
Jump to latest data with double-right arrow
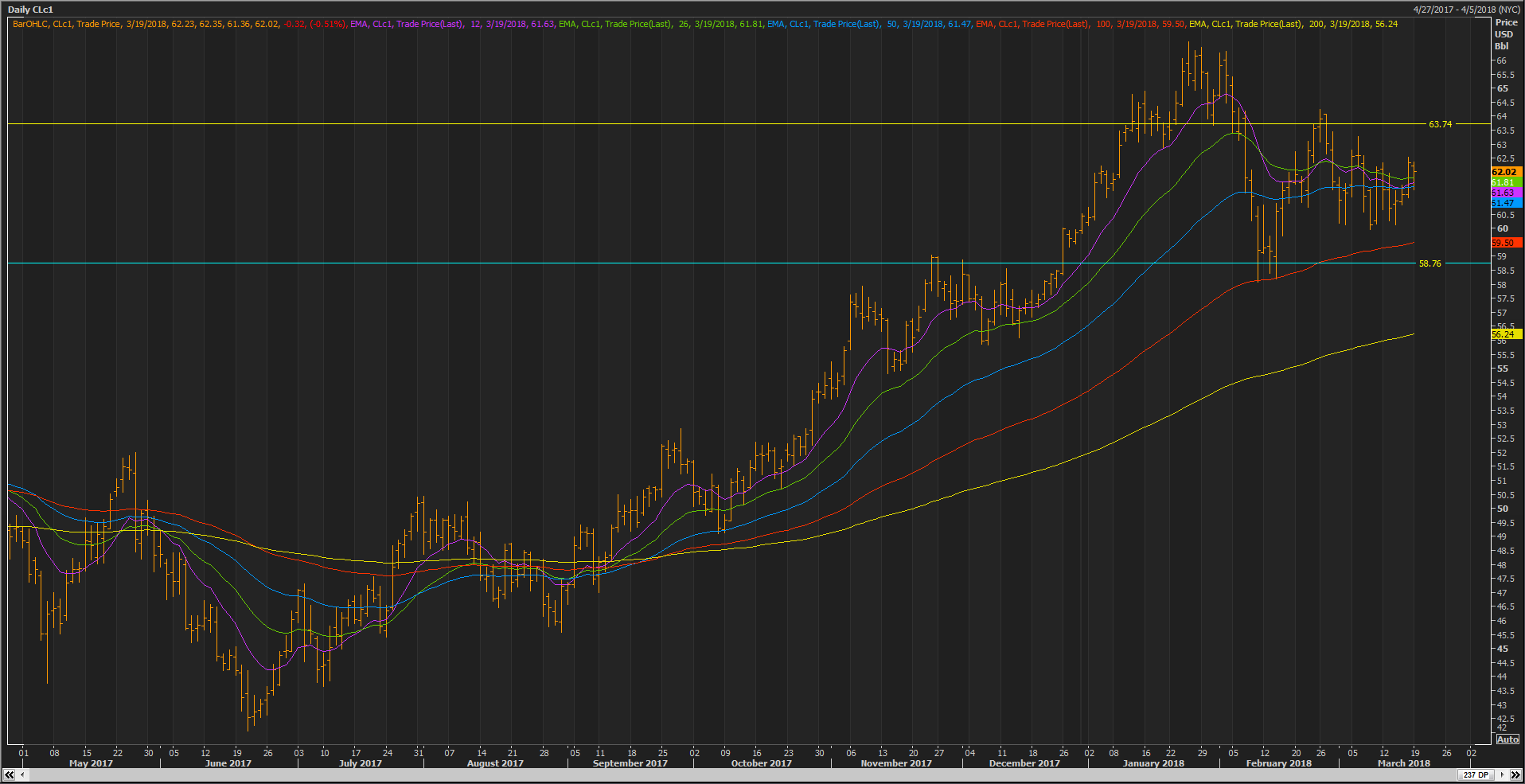coord(1515,774)
